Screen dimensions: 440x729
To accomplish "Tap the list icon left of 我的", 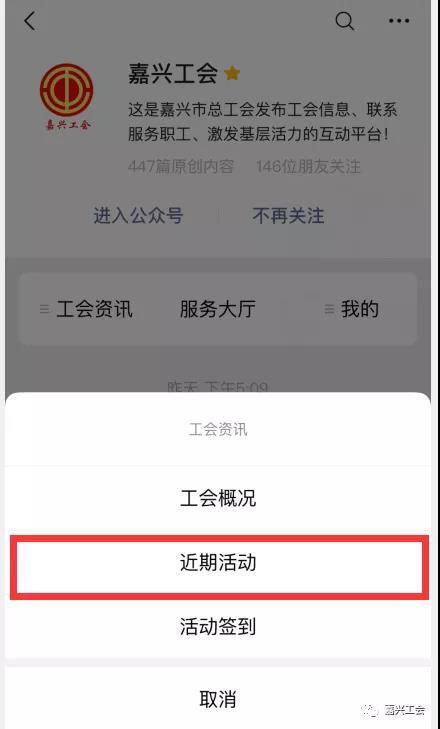I will pos(329,309).
